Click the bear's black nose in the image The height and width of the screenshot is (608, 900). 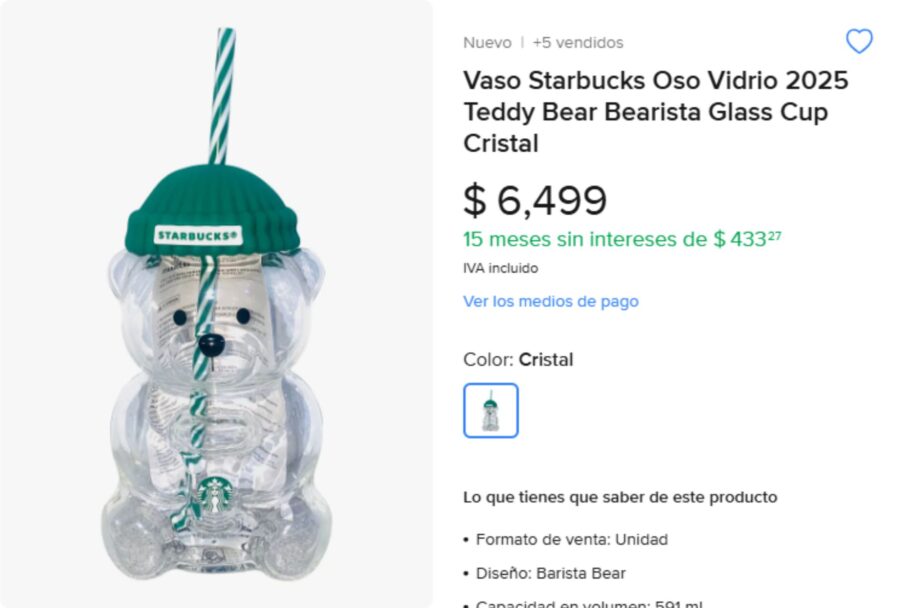pos(209,345)
